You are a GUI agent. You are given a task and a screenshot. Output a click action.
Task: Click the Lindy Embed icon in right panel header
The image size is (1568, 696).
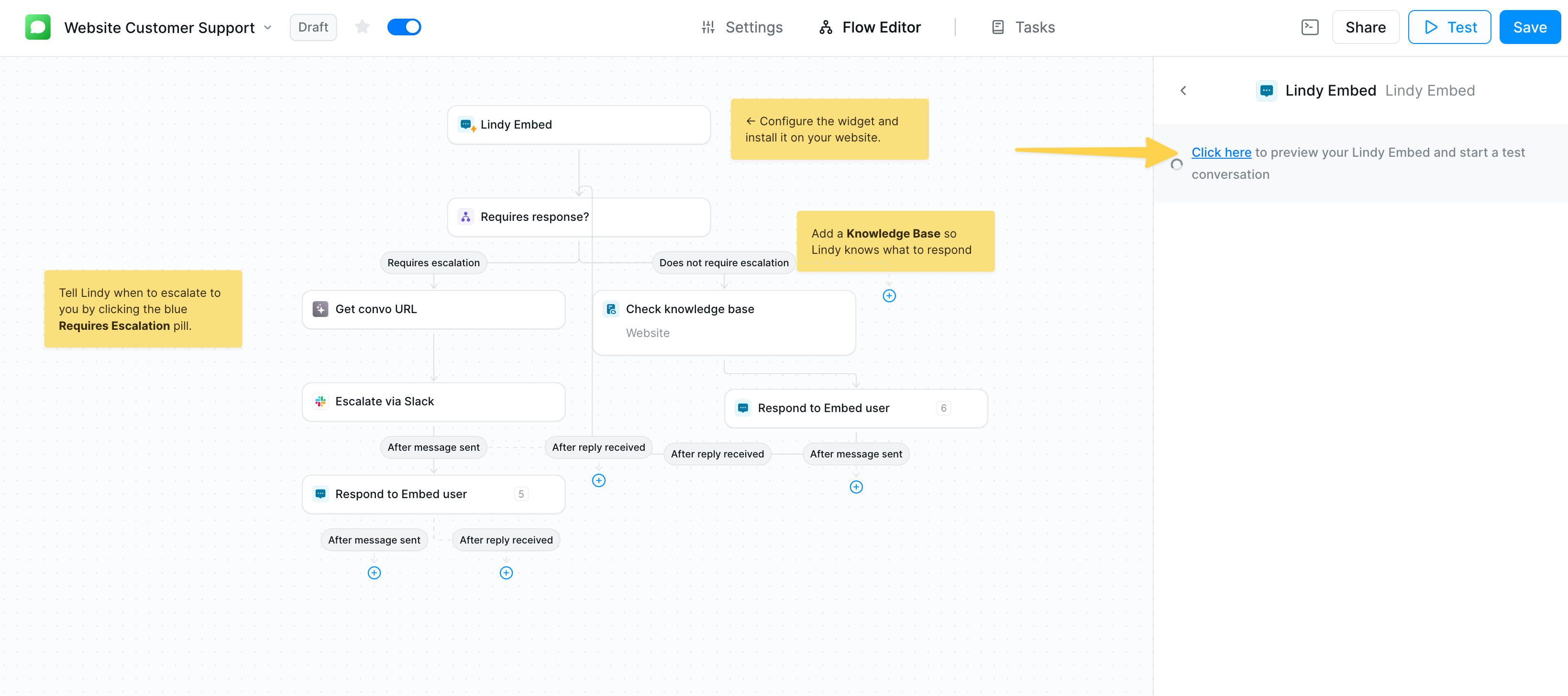pyautogui.click(x=1267, y=90)
